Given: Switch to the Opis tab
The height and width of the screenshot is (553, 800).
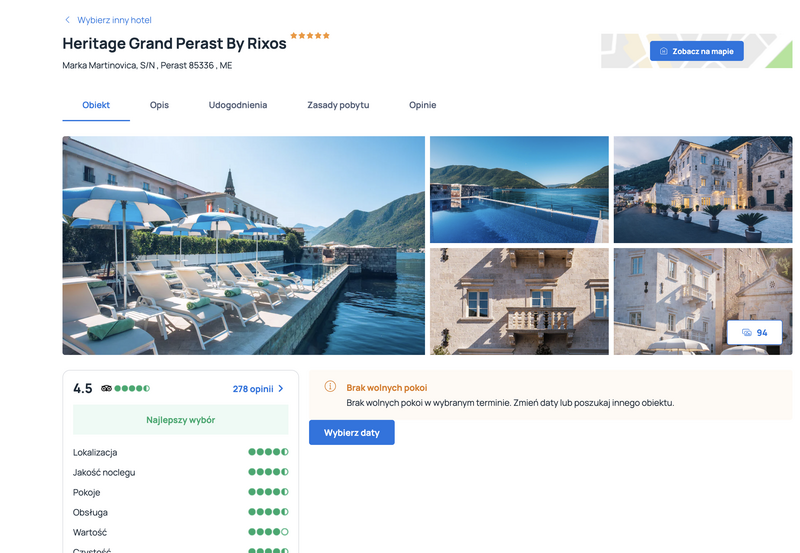Looking at the screenshot, I should click(159, 105).
